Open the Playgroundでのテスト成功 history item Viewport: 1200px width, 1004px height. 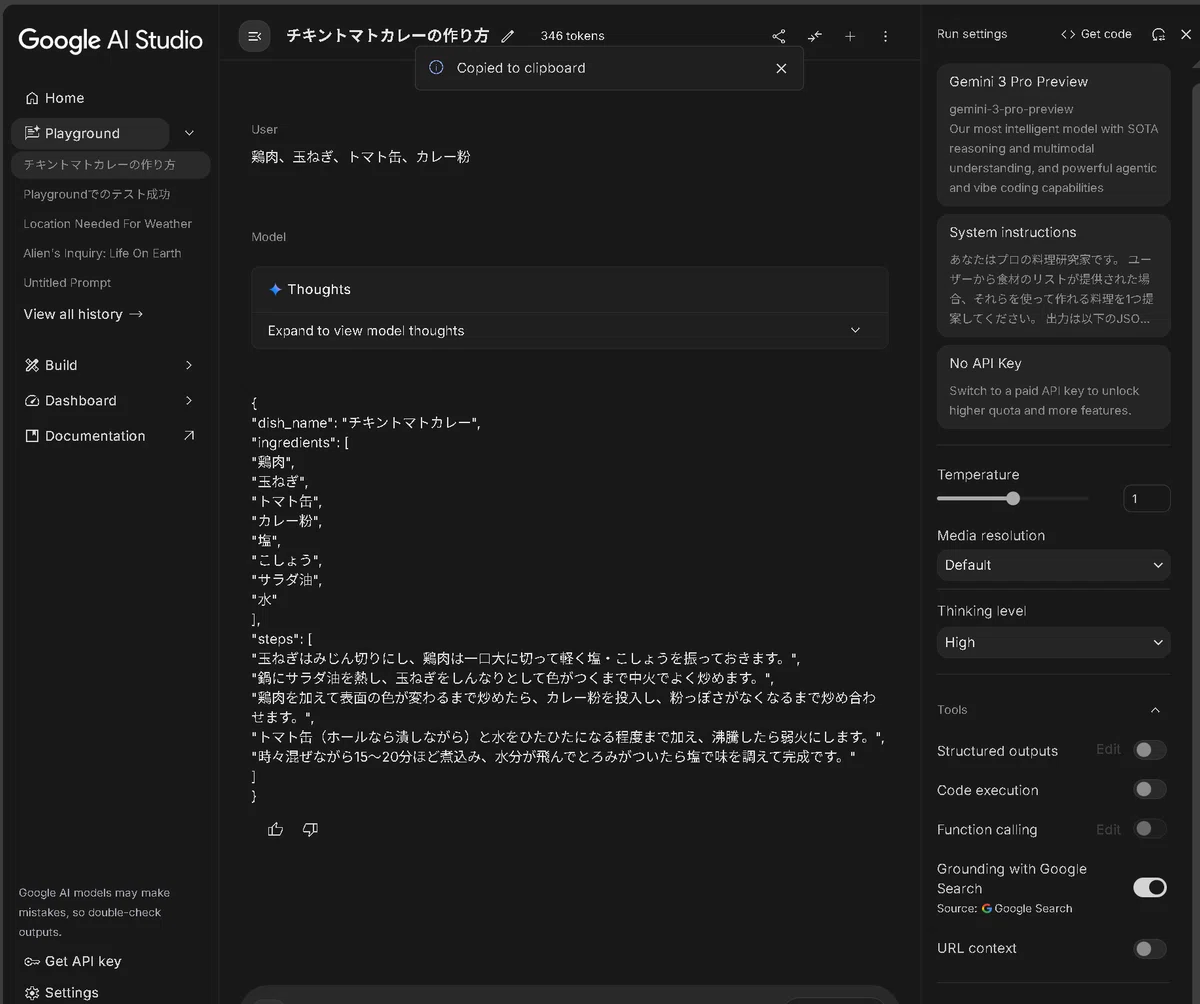coord(97,194)
